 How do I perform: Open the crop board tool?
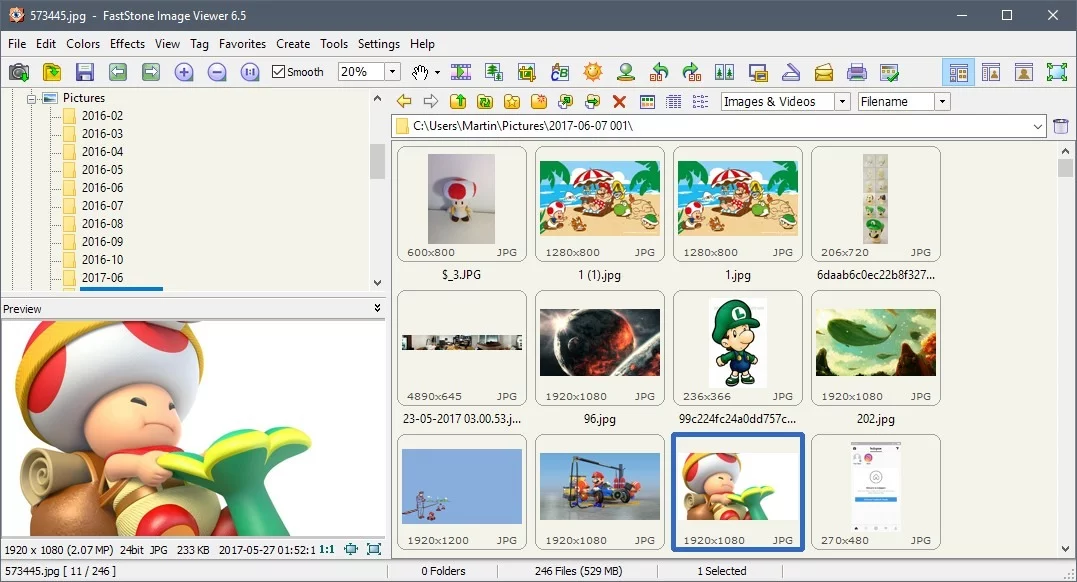pos(526,72)
